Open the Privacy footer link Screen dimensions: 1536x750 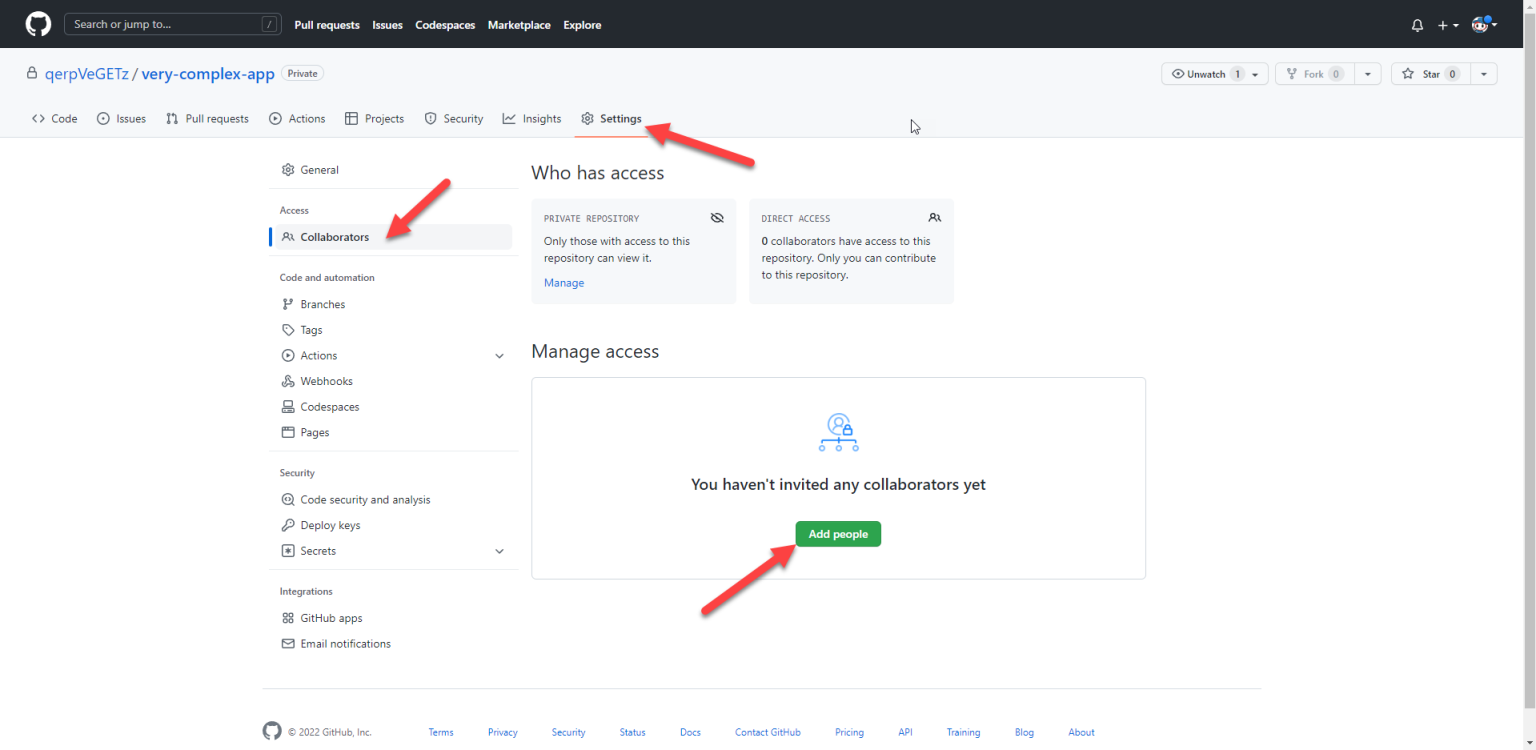(503, 732)
